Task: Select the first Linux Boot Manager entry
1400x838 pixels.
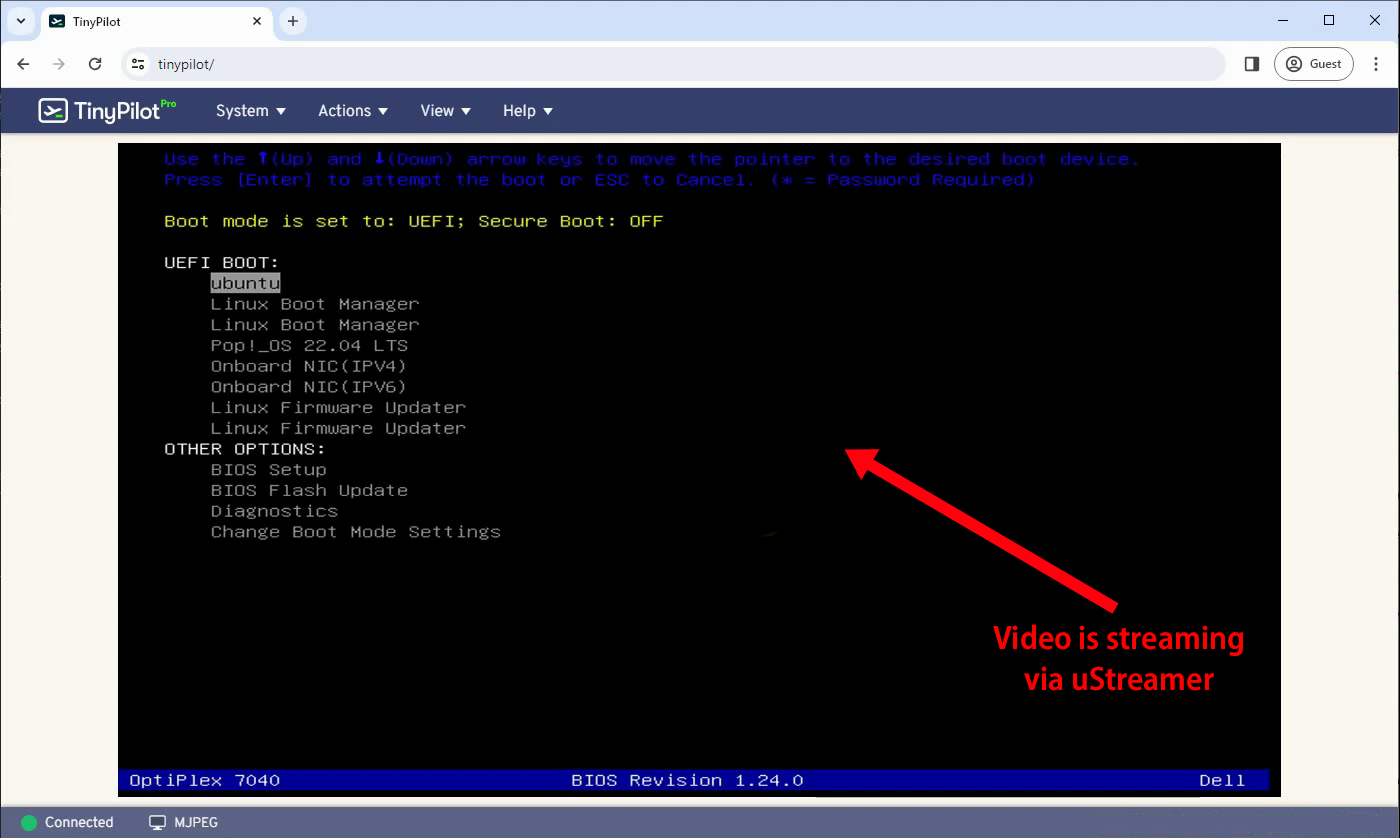Action: point(315,304)
